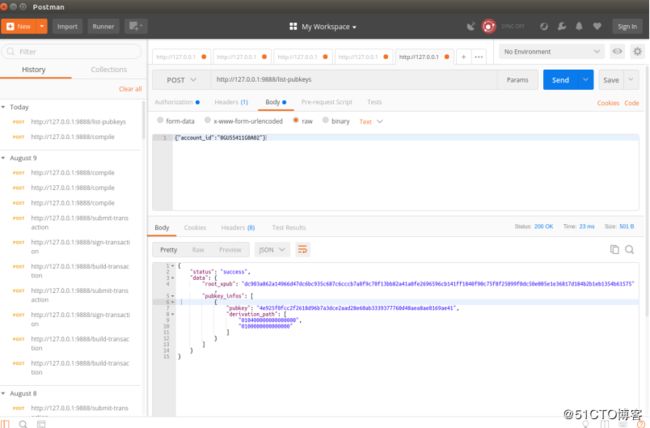
Task: Switch response view to Pretty
Action: click(168, 250)
